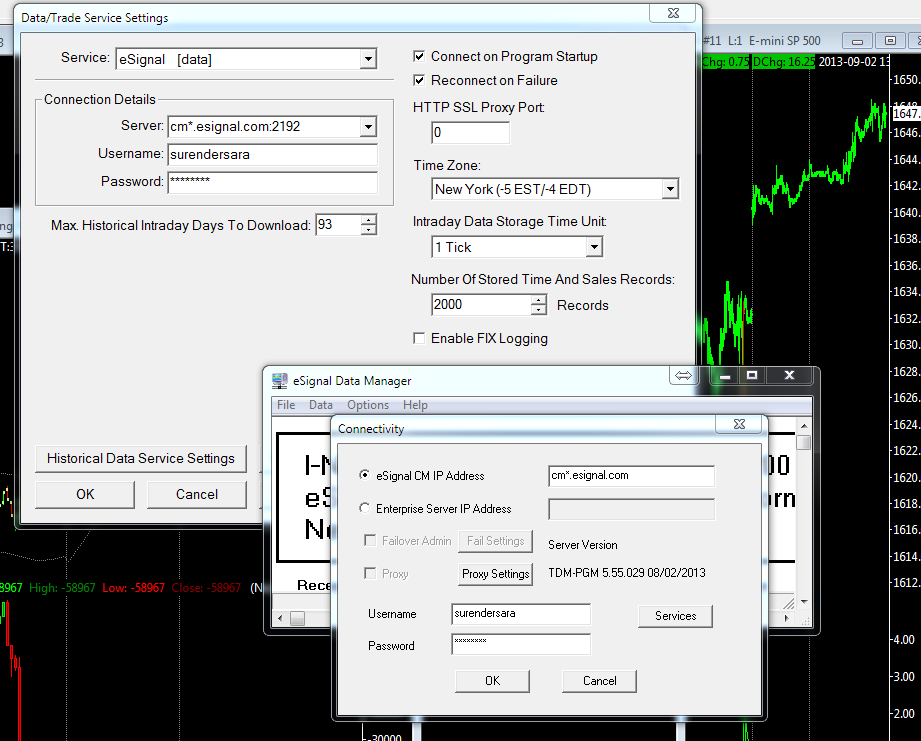Click Password field in Connectivity dialog
The height and width of the screenshot is (741, 921).
click(x=521, y=644)
